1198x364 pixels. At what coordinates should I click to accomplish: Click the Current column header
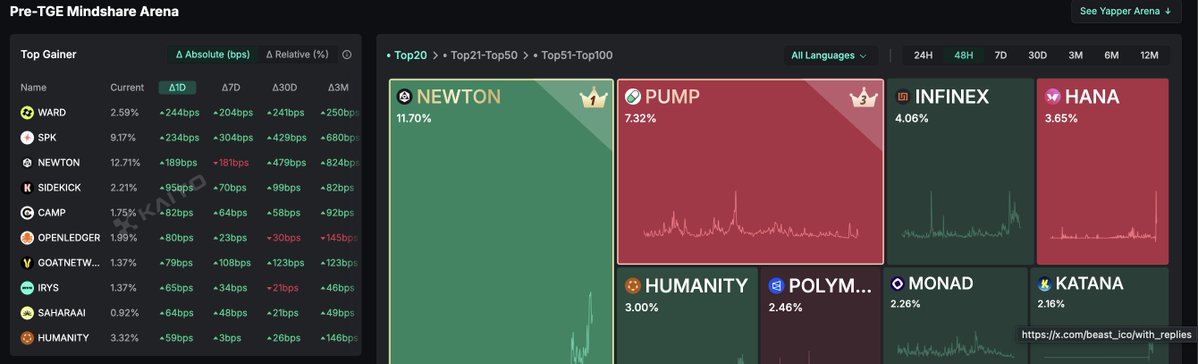(x=127, y=87)
